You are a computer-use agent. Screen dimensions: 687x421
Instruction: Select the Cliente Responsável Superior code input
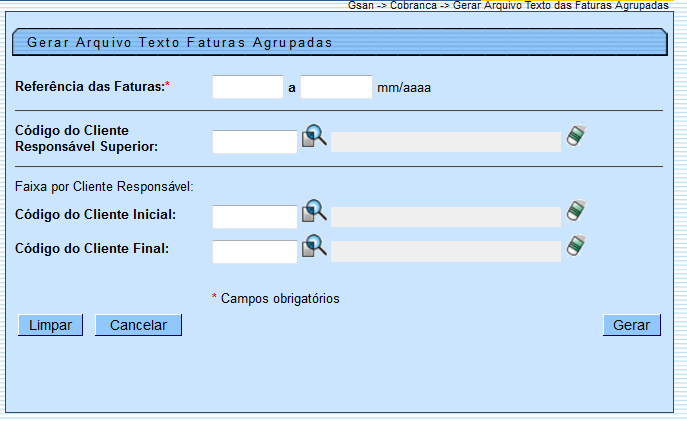click(255, 142)
